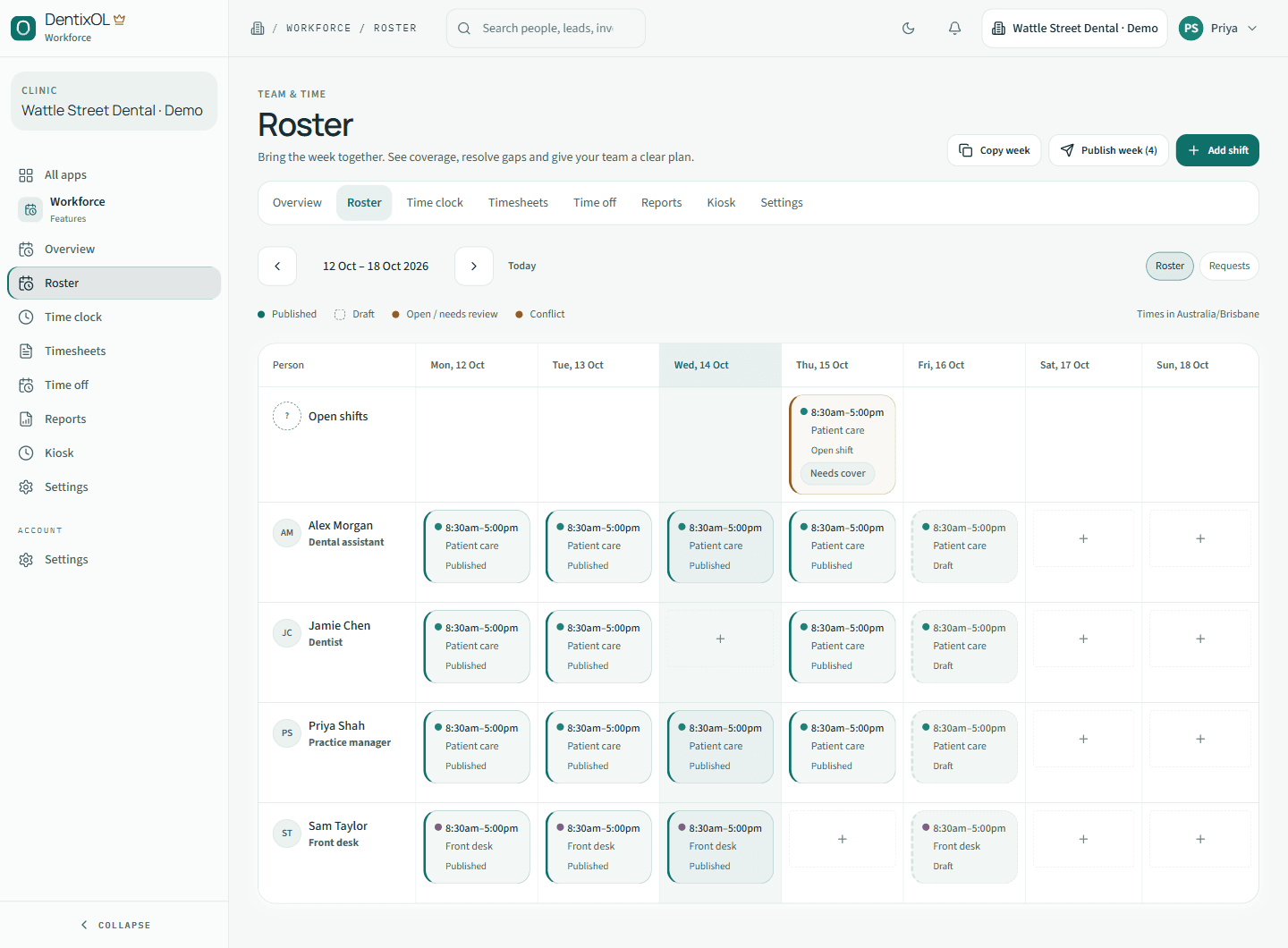Click the search people input field

(546, 29)
